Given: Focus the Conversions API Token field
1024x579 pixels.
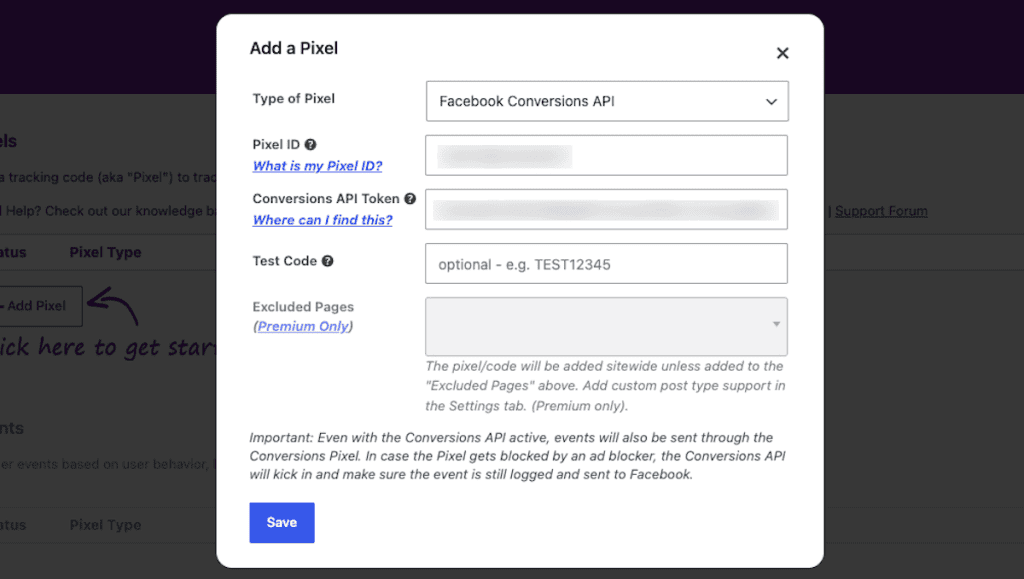Looking at the screenshot, I should pyautogui.click(x=606, y=210).
